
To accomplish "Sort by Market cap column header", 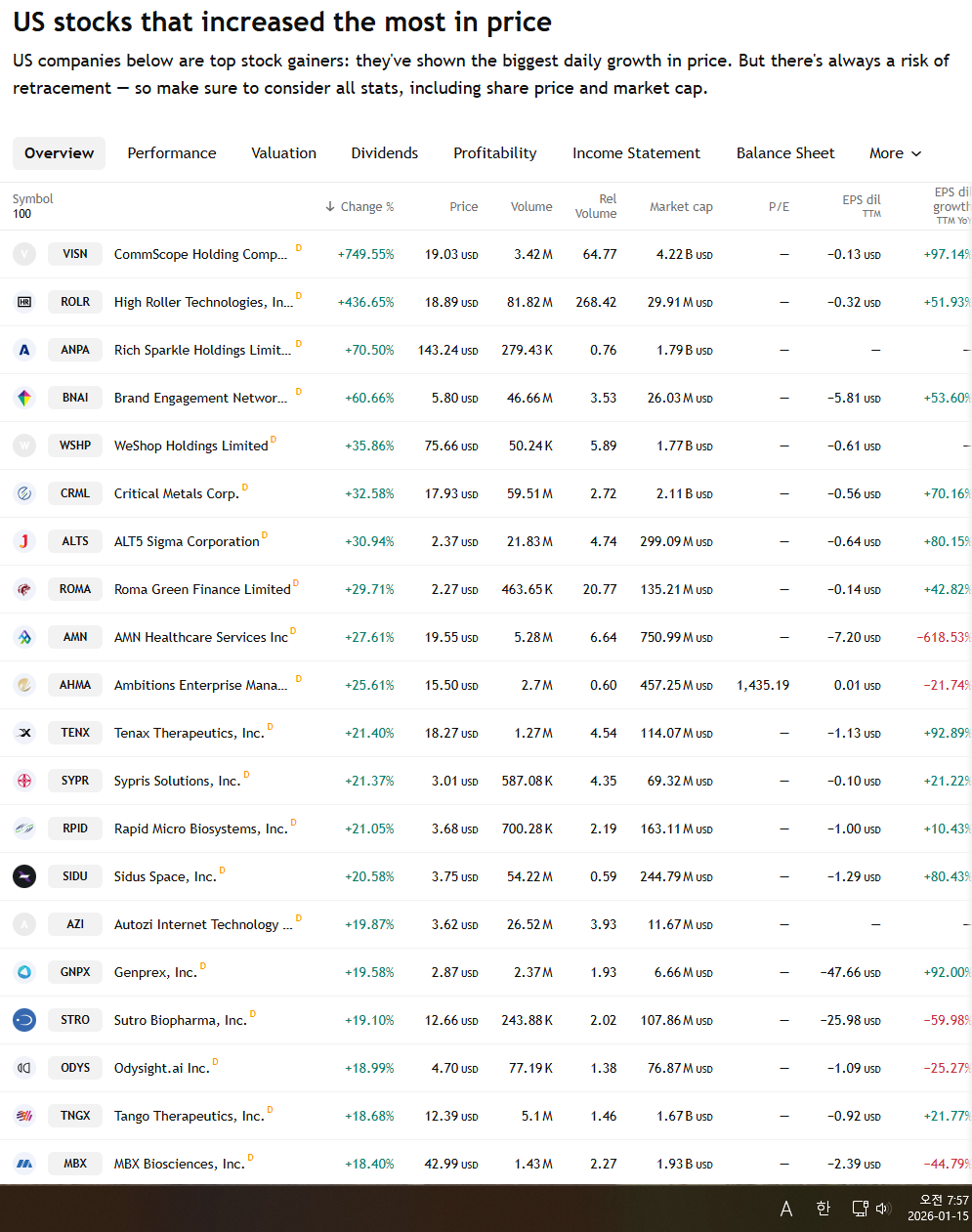I will click(681, 207).
